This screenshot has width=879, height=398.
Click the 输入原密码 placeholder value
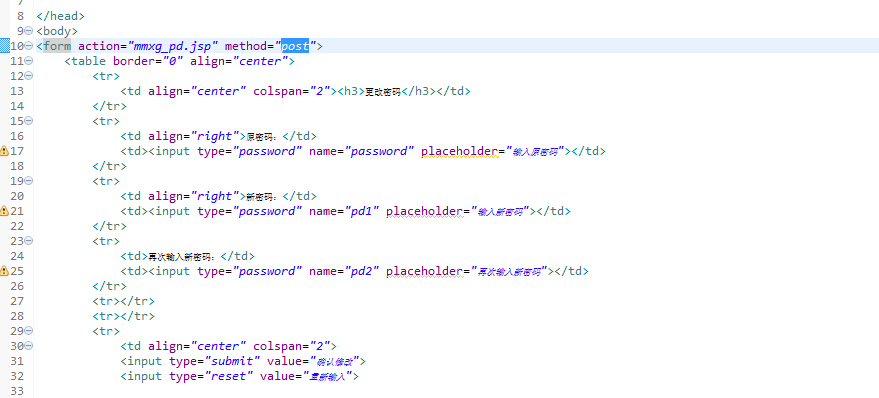point(536,151)
